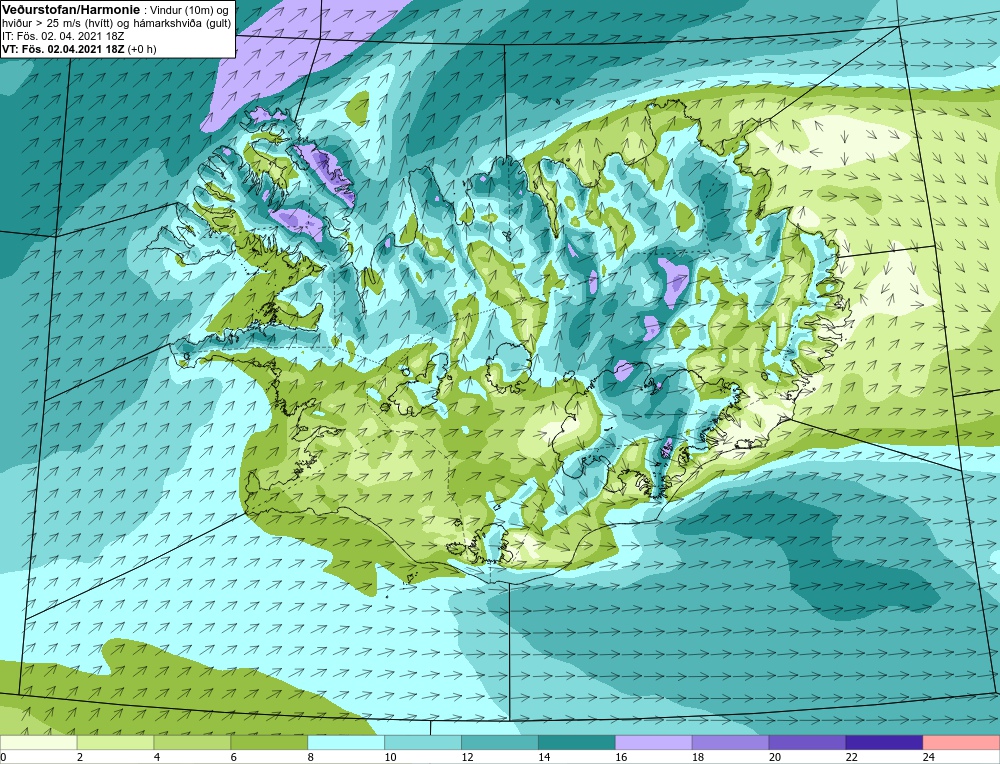Viewport: 1000px width, 764px height.
Task: Click the 20–22 m/s violet legend swatch
Action: click(x=807, y=743)
